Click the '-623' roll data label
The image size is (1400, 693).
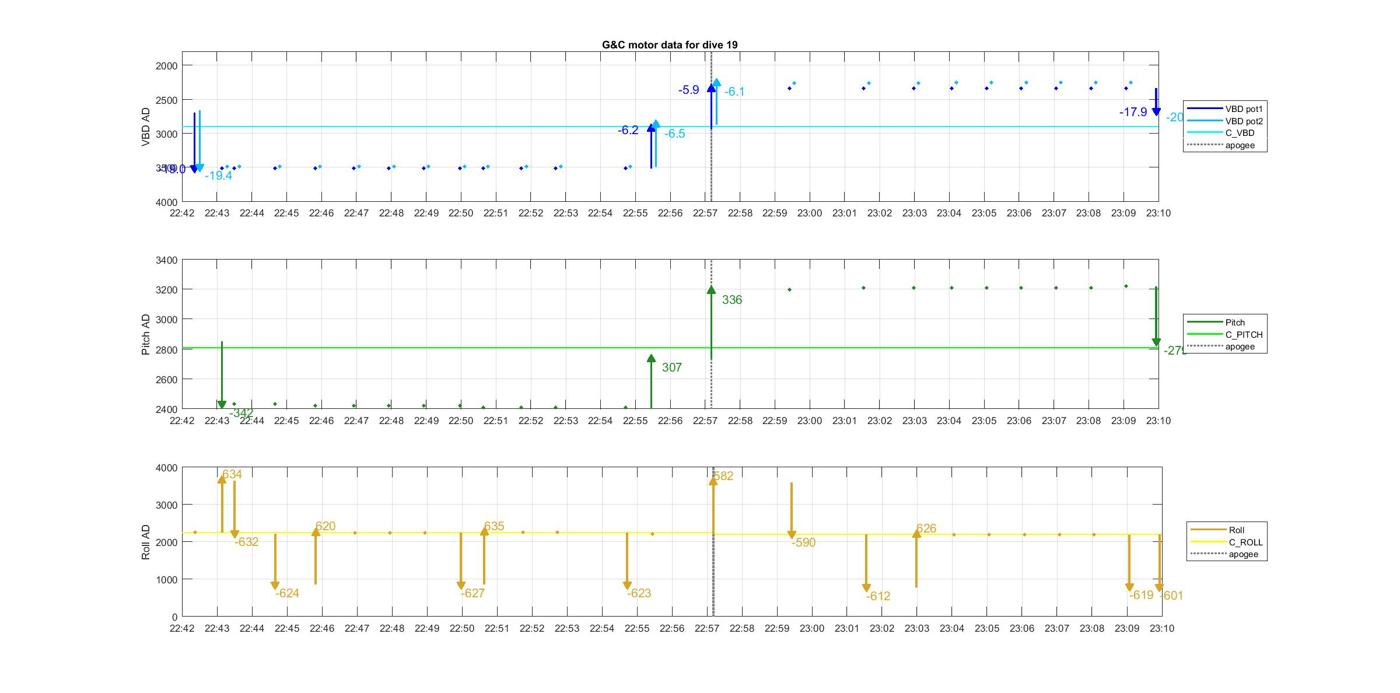click(x=639, y=593)
